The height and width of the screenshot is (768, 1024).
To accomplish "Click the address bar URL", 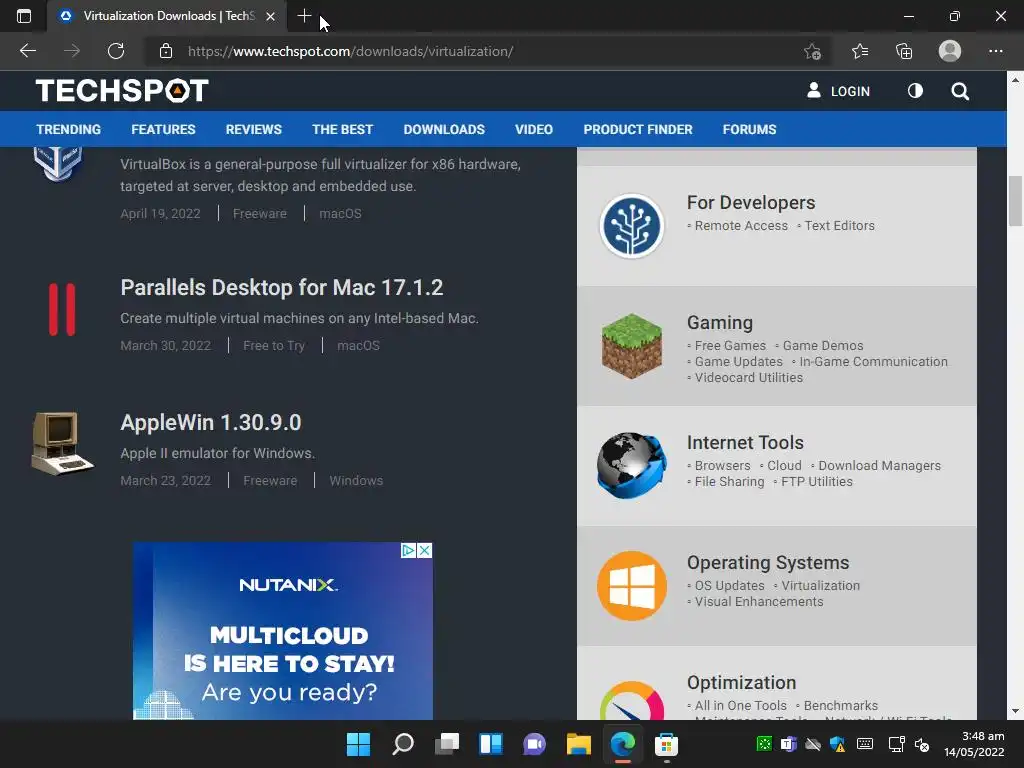I will [351, 51].
